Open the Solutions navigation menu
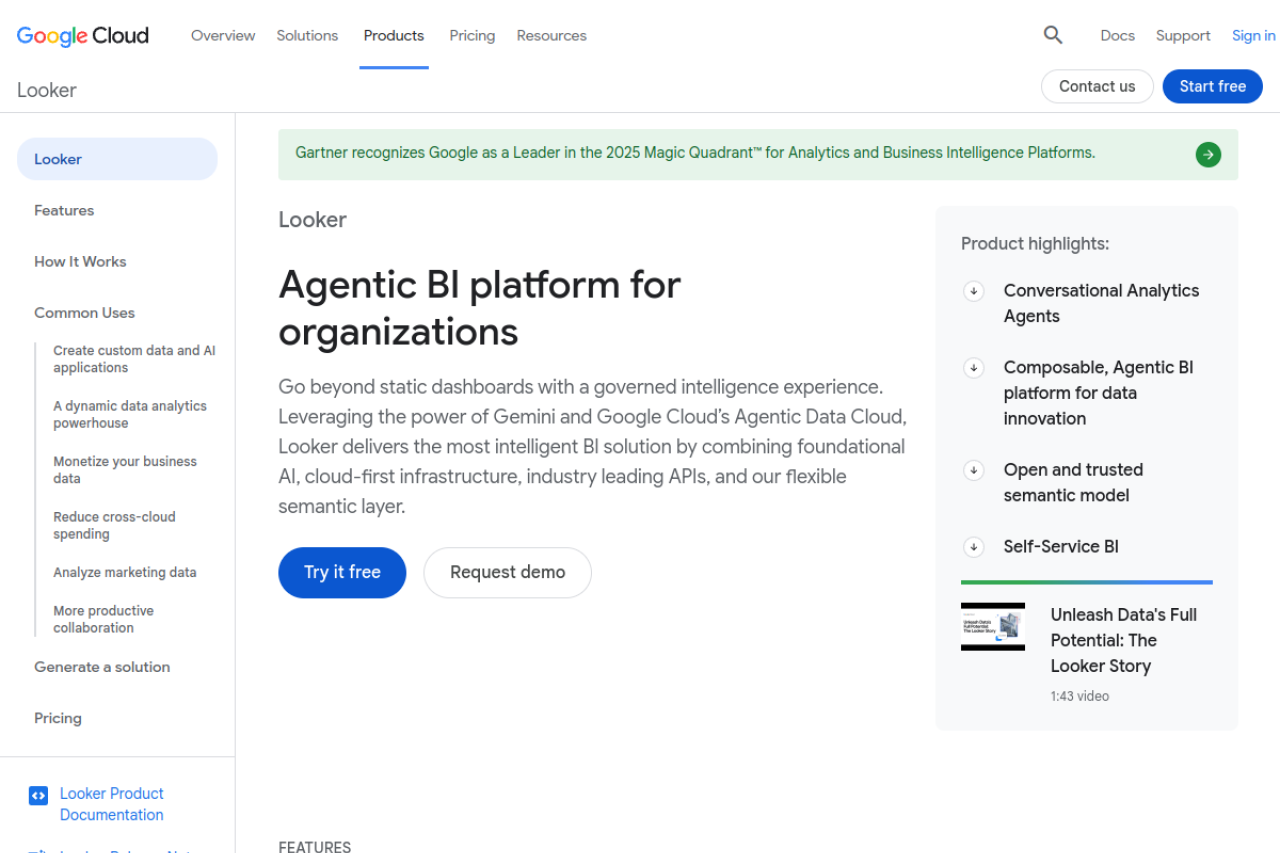 point(307,35)
